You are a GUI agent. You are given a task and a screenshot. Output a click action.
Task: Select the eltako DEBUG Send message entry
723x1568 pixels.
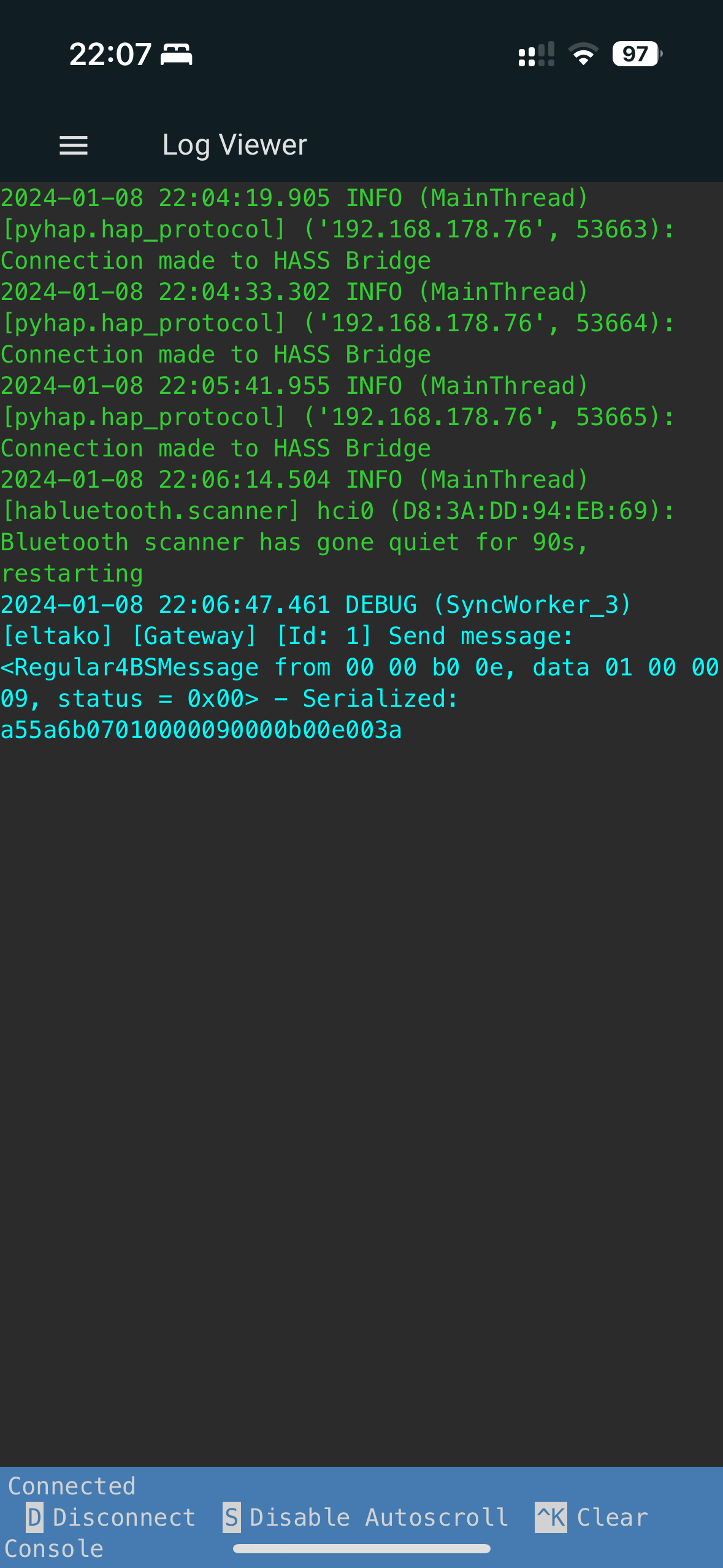coord(361,667)
